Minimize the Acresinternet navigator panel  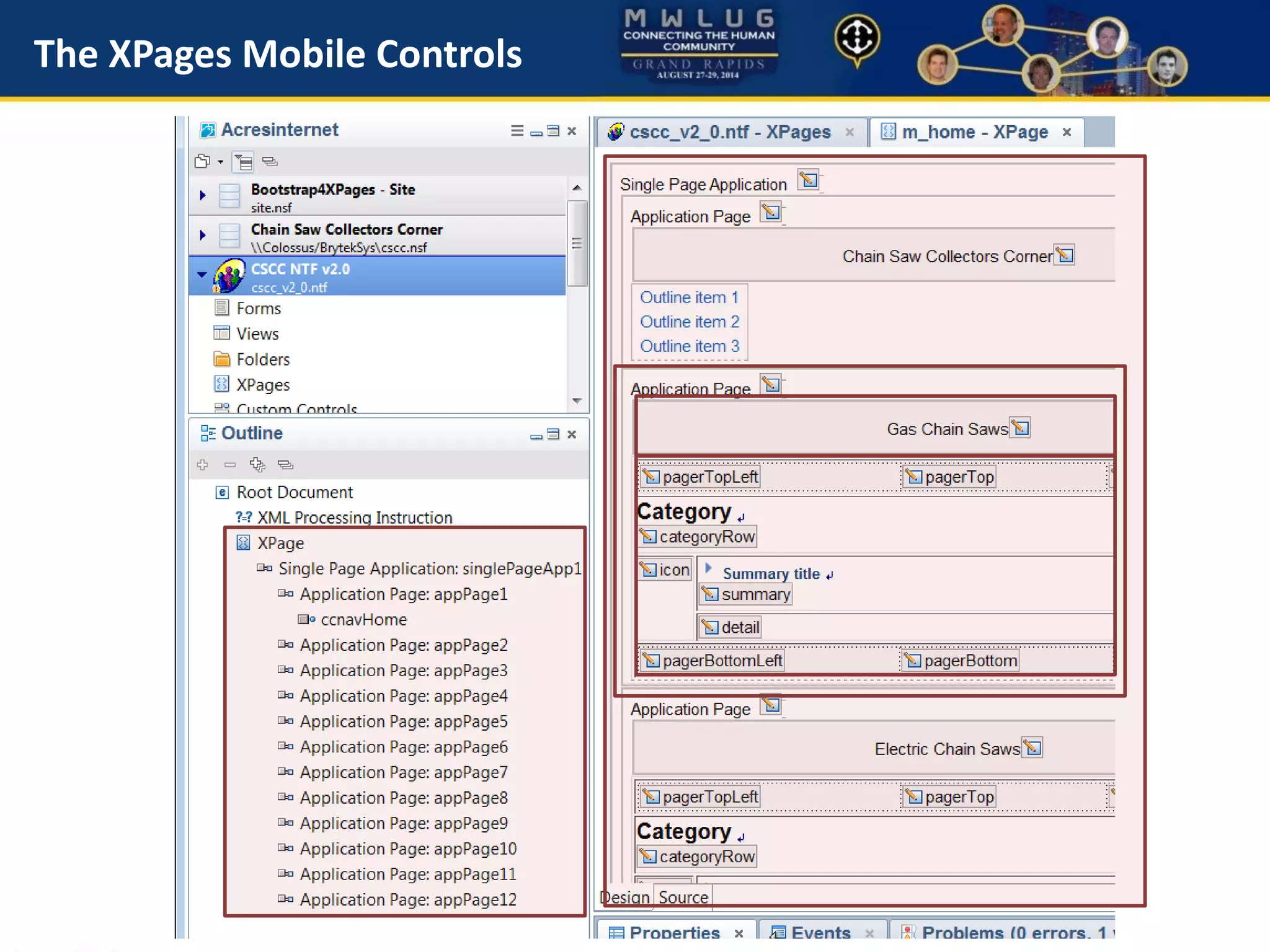536,133
